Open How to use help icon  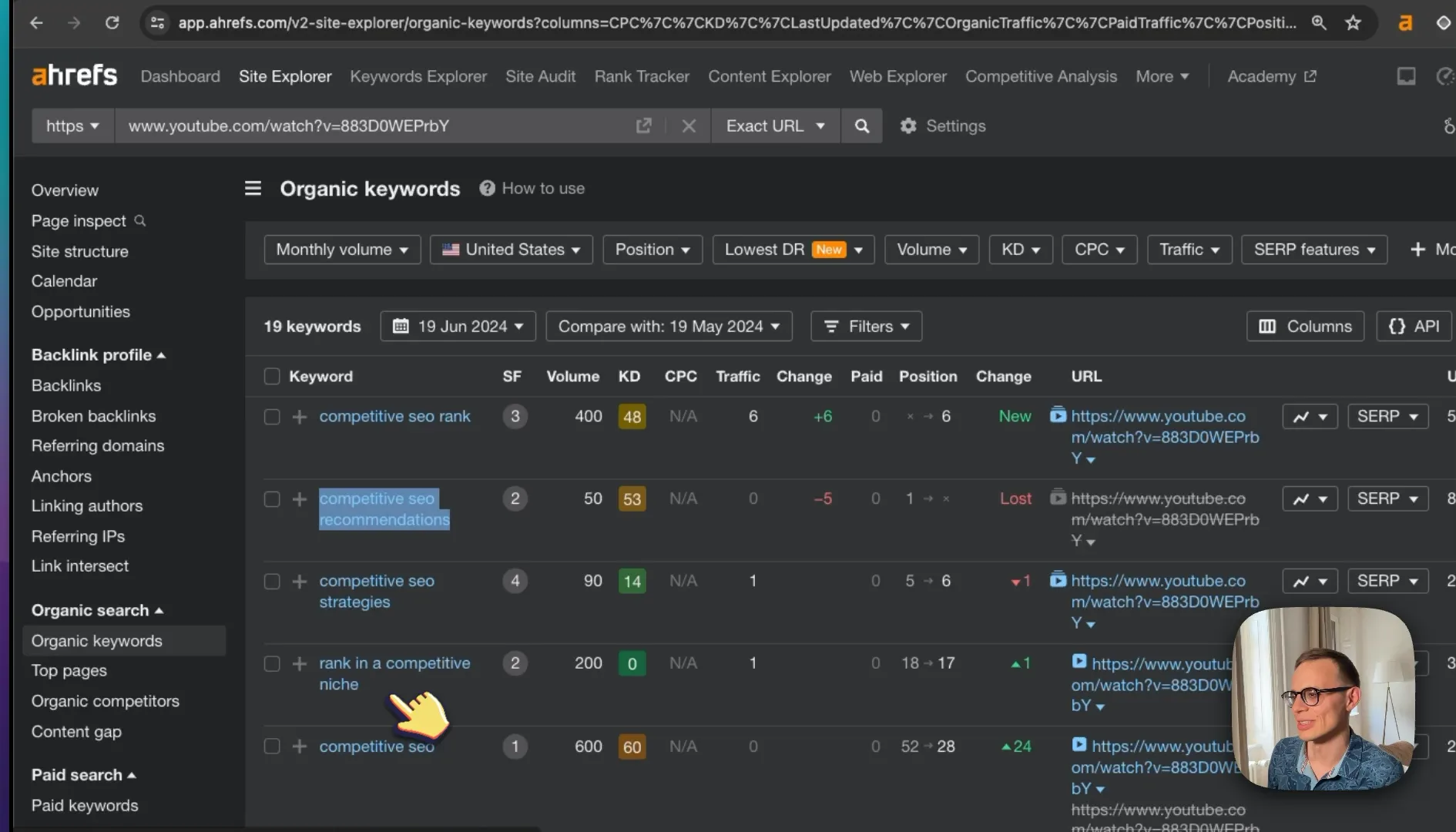[x=487, y=188]
